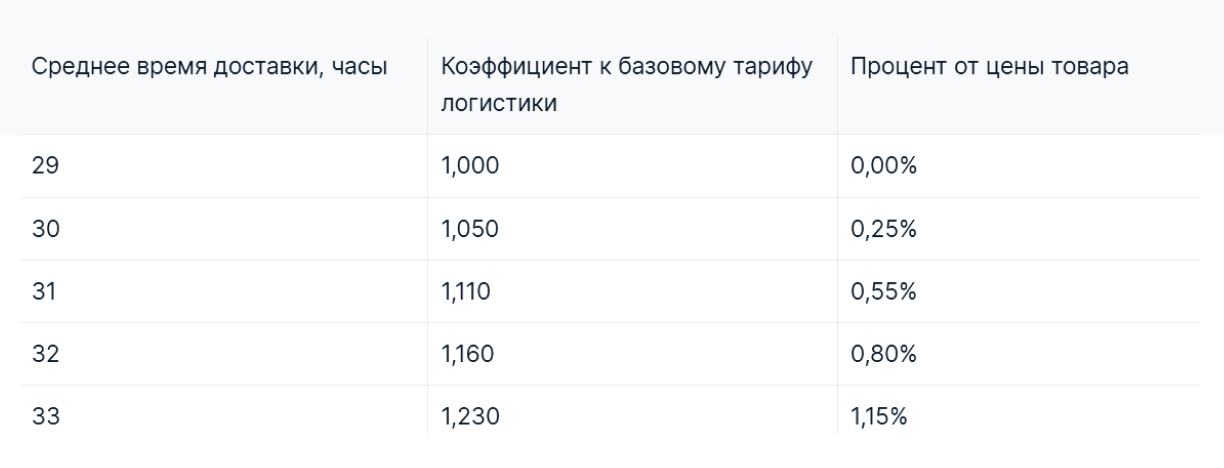Click the coefficient value 1,000

(469, 166)
